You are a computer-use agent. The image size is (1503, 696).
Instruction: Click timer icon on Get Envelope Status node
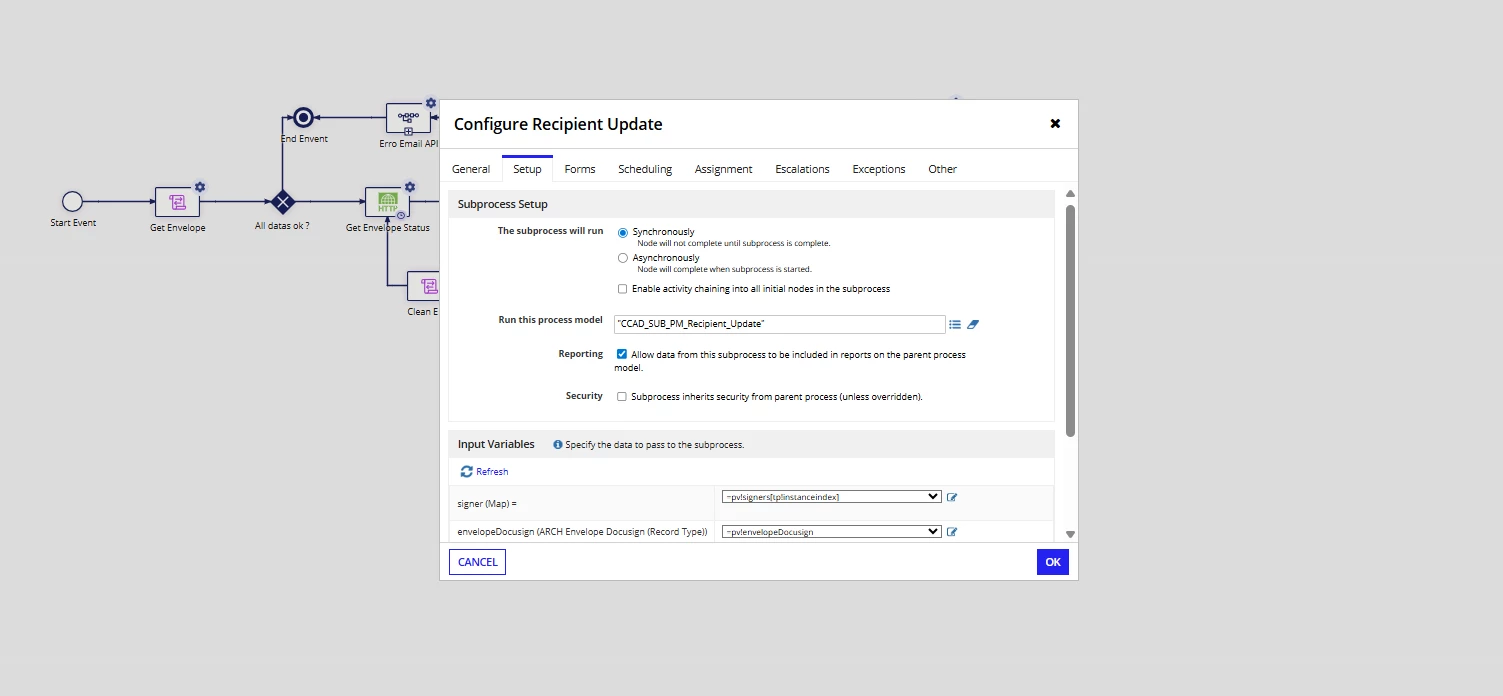click(401, 215)
